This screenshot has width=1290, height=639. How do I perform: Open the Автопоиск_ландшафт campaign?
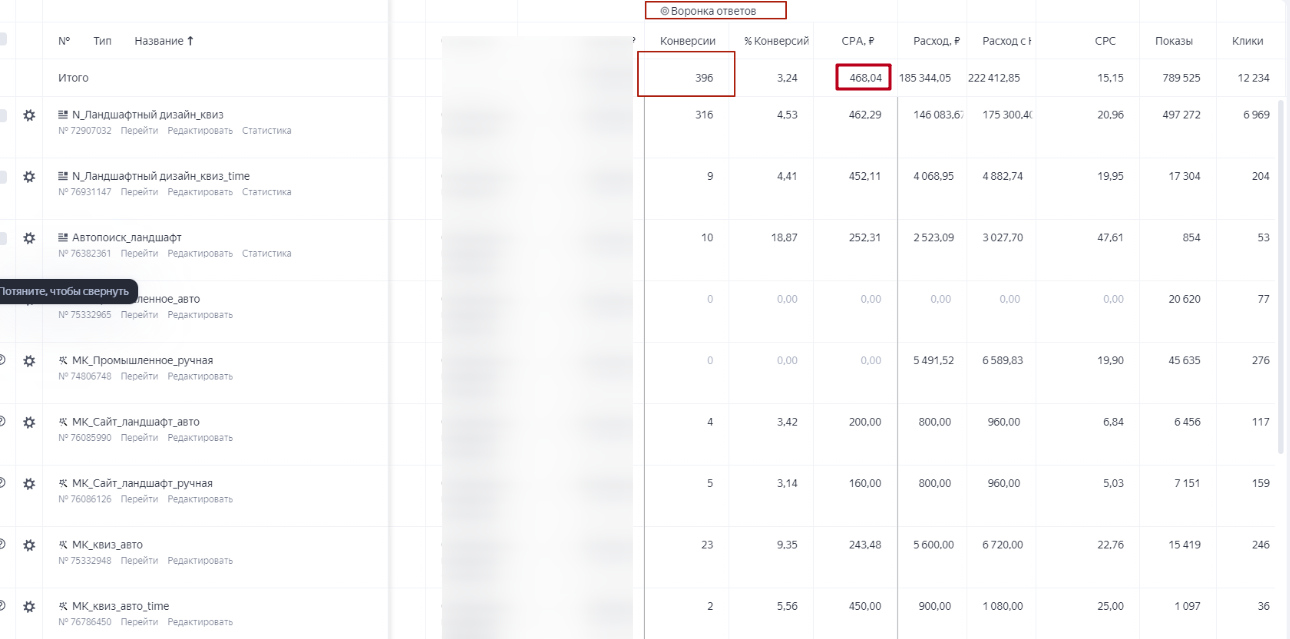(x=127, y=237)
